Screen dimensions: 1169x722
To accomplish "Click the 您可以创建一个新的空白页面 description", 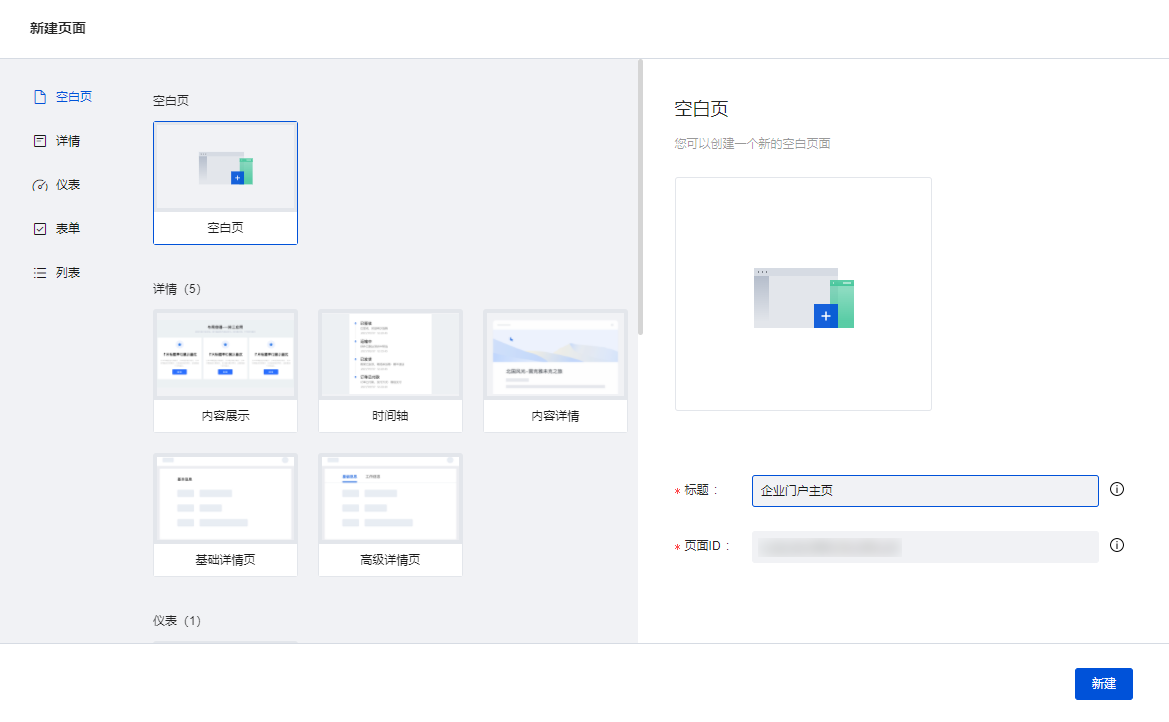I will click(752, 143).
